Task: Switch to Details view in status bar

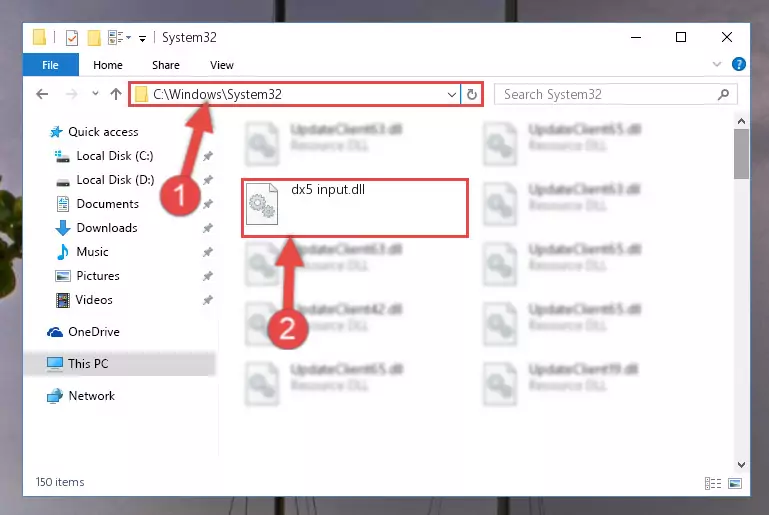Action: pos(713,484)
